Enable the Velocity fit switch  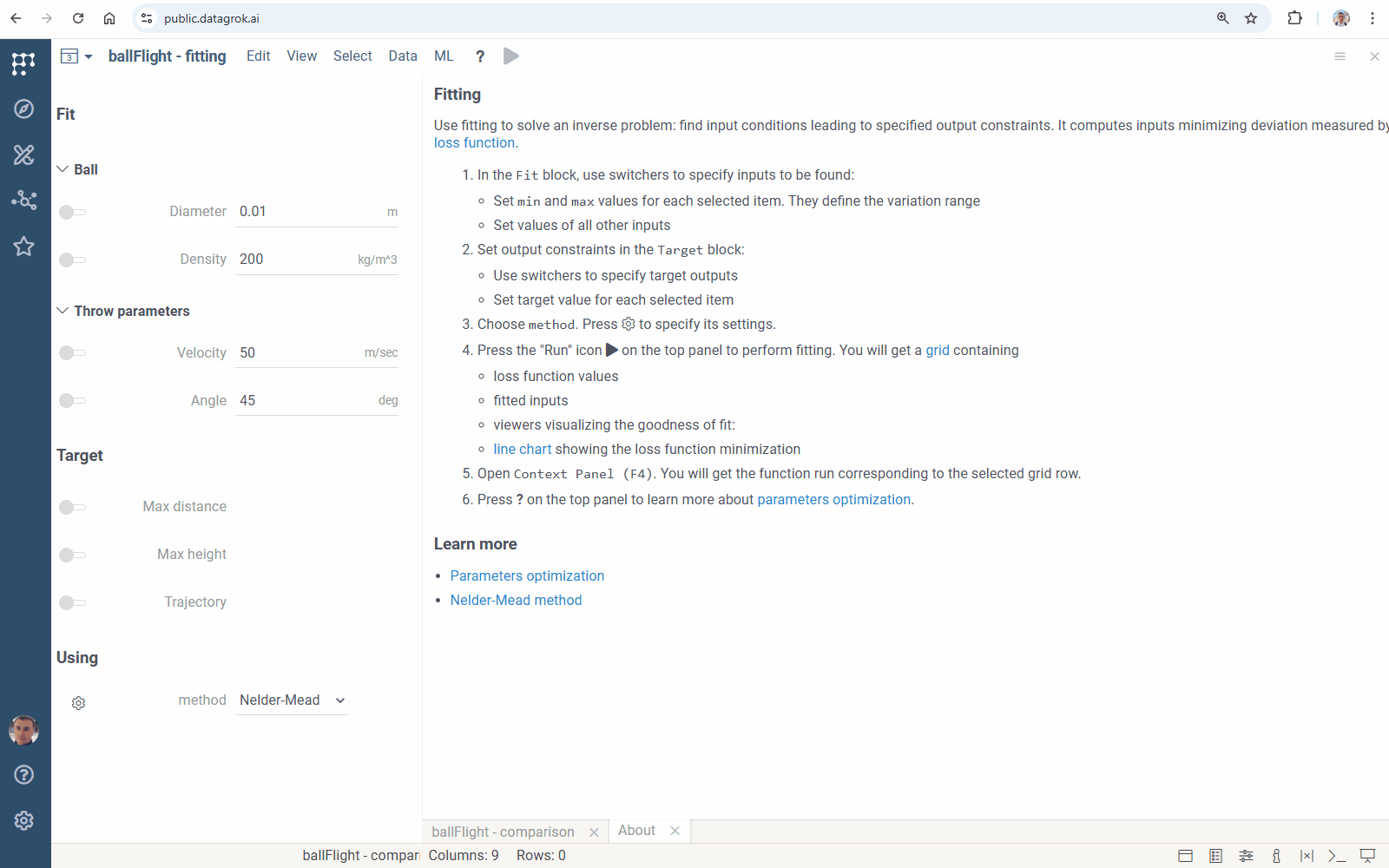pyautogui.click(x=72, y=352)
